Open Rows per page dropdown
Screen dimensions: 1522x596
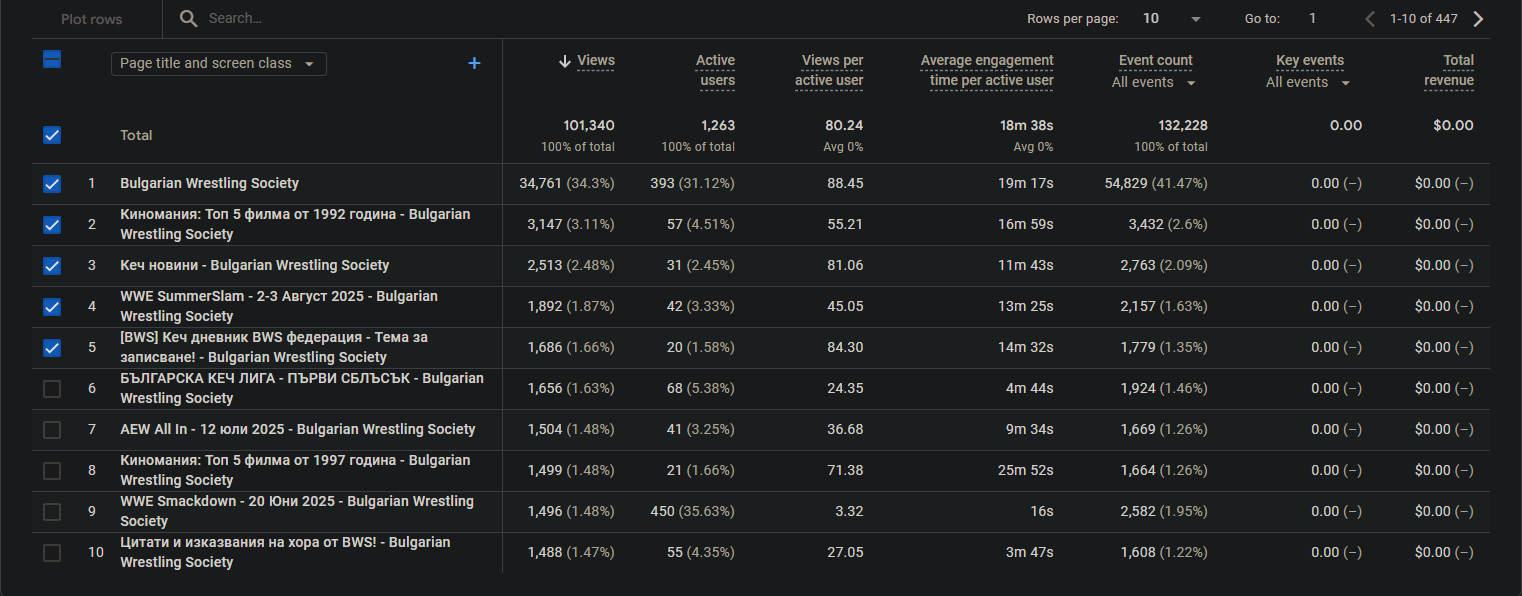pos(1173,19)
